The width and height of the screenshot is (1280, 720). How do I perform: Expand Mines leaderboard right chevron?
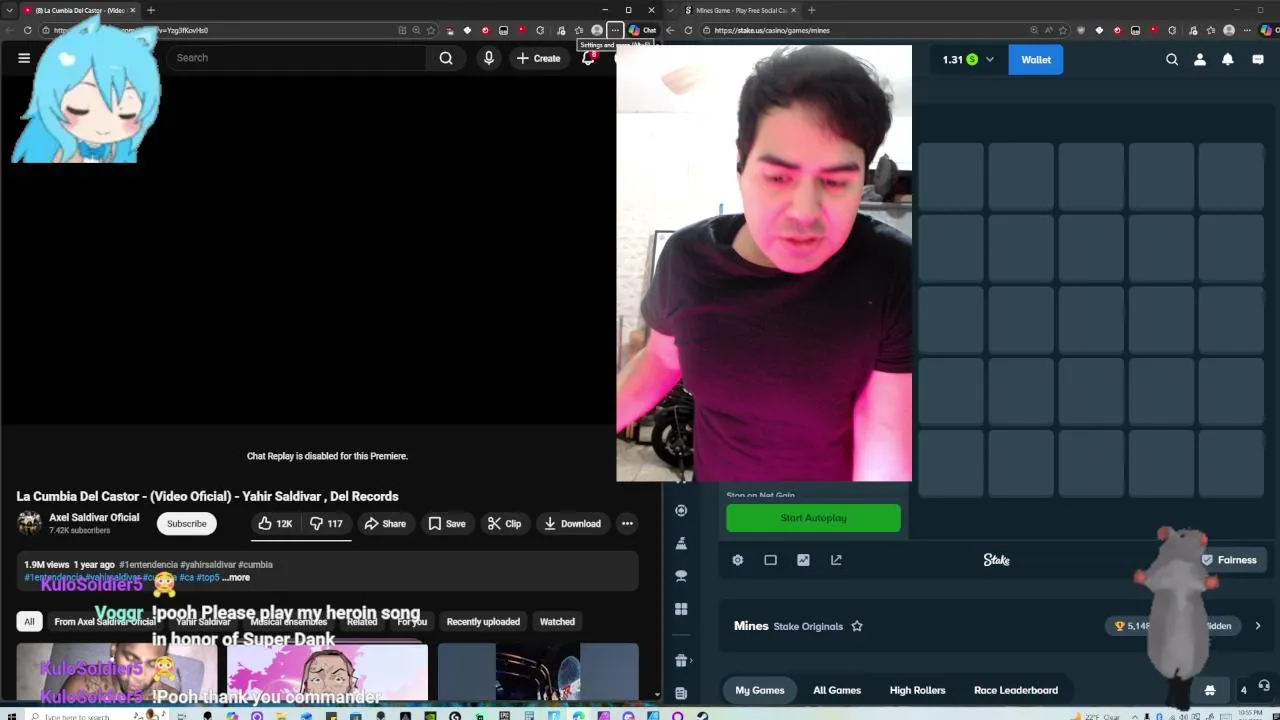(x=1258, y=626)
